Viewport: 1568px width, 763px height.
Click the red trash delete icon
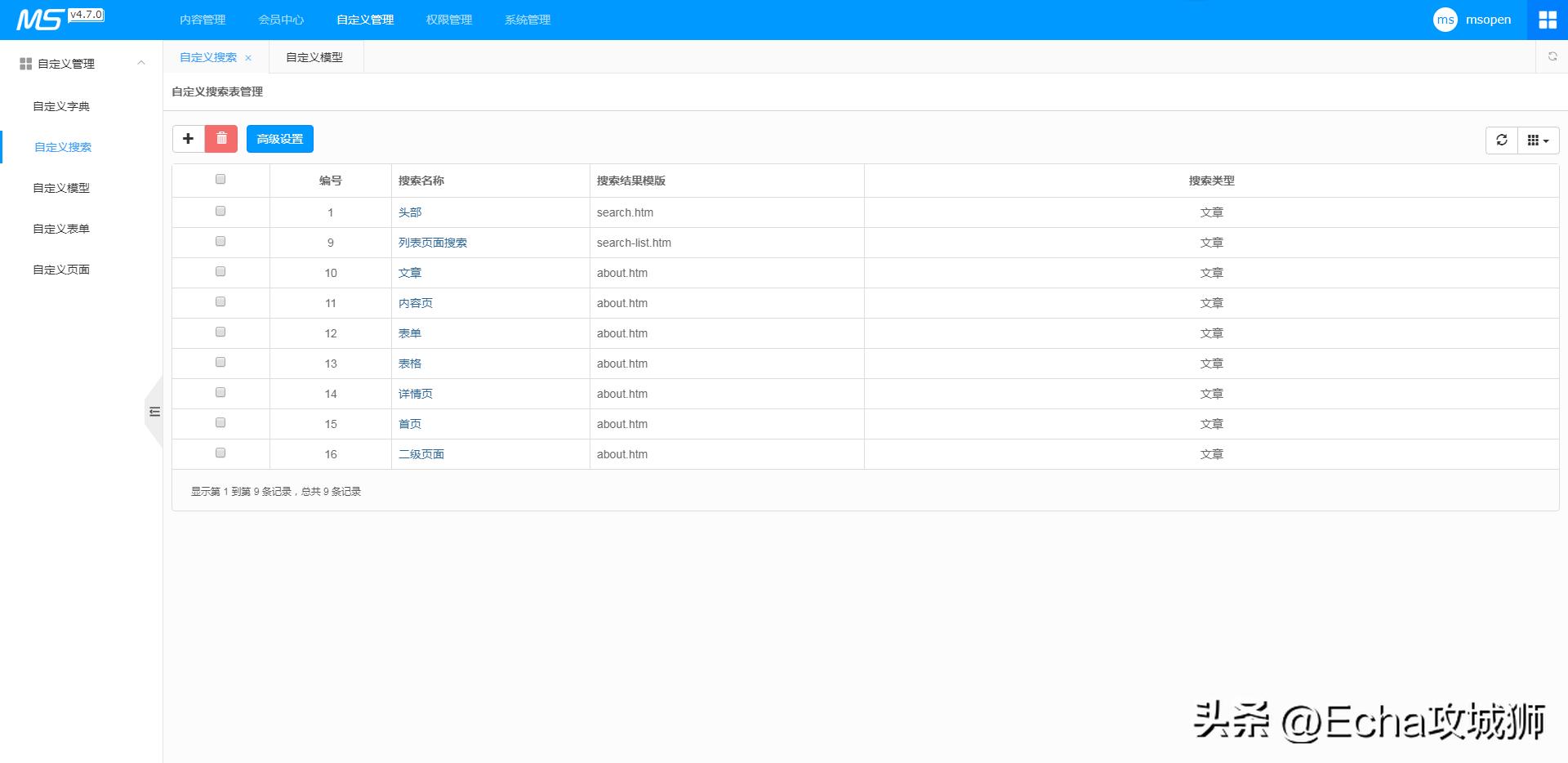221,139
